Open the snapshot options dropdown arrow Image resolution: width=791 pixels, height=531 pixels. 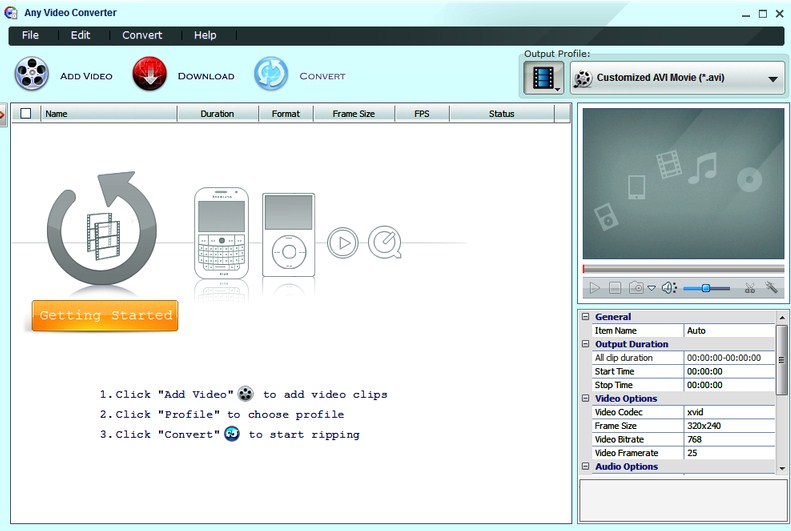(651, 288)
